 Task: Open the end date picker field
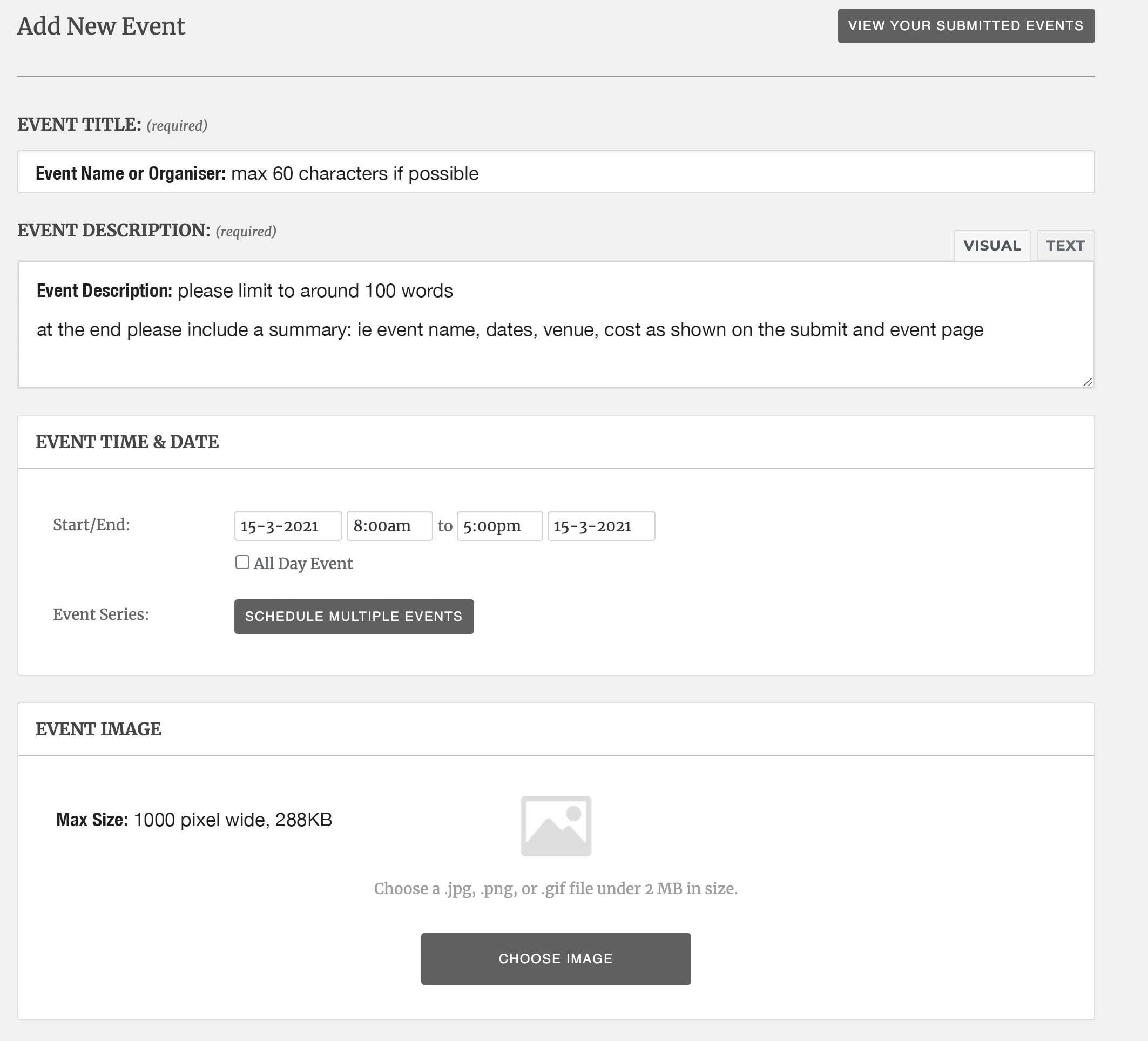pyautogui.click(x=601, y=525)
